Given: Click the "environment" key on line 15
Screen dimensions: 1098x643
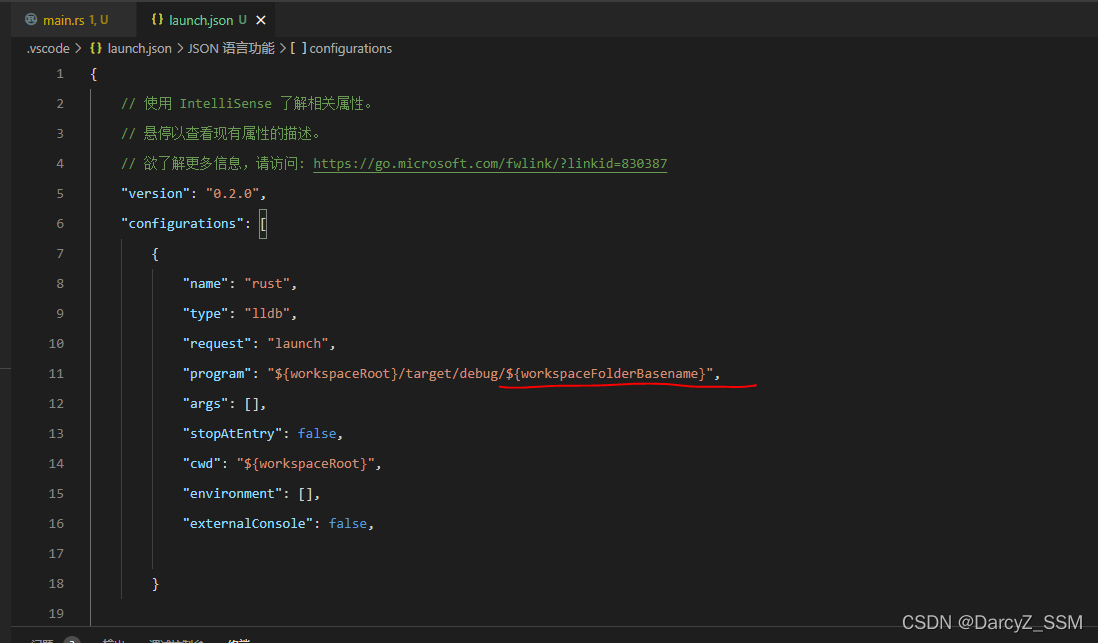Looking at the screenshot, I should click(232, 494).
